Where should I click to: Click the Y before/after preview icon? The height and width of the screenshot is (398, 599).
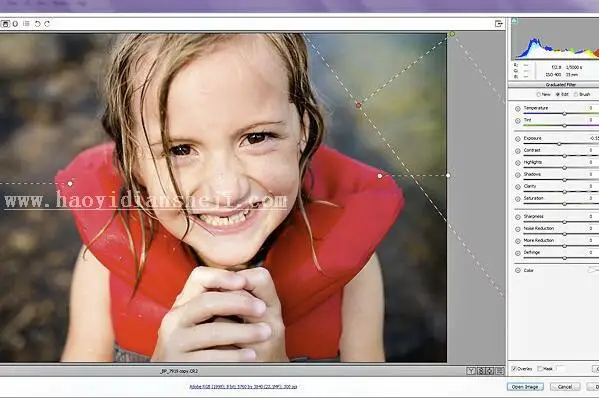(471, 371)
